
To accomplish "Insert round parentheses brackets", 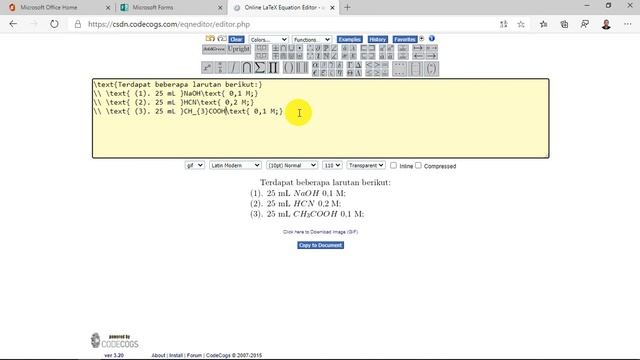I will (x=289, y=67).
